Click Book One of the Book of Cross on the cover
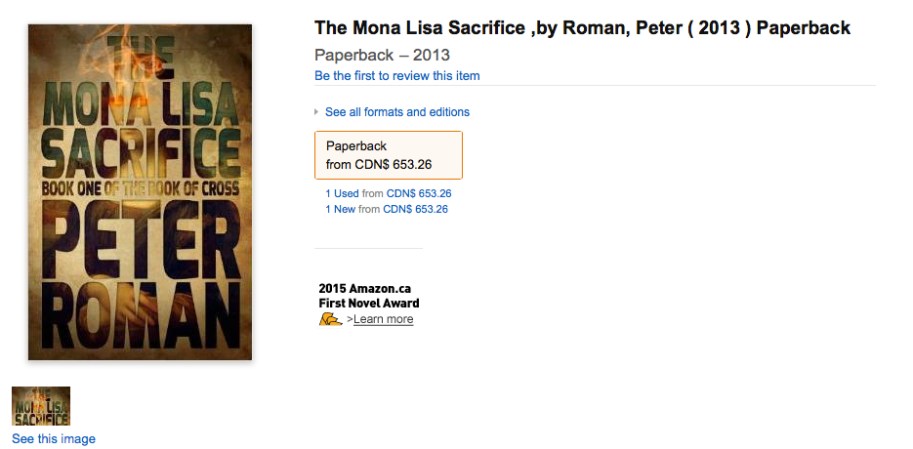 (140, 187)
